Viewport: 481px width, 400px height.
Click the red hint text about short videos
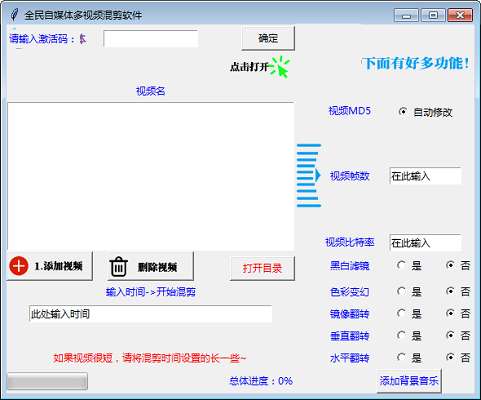(x=150, y=358)
